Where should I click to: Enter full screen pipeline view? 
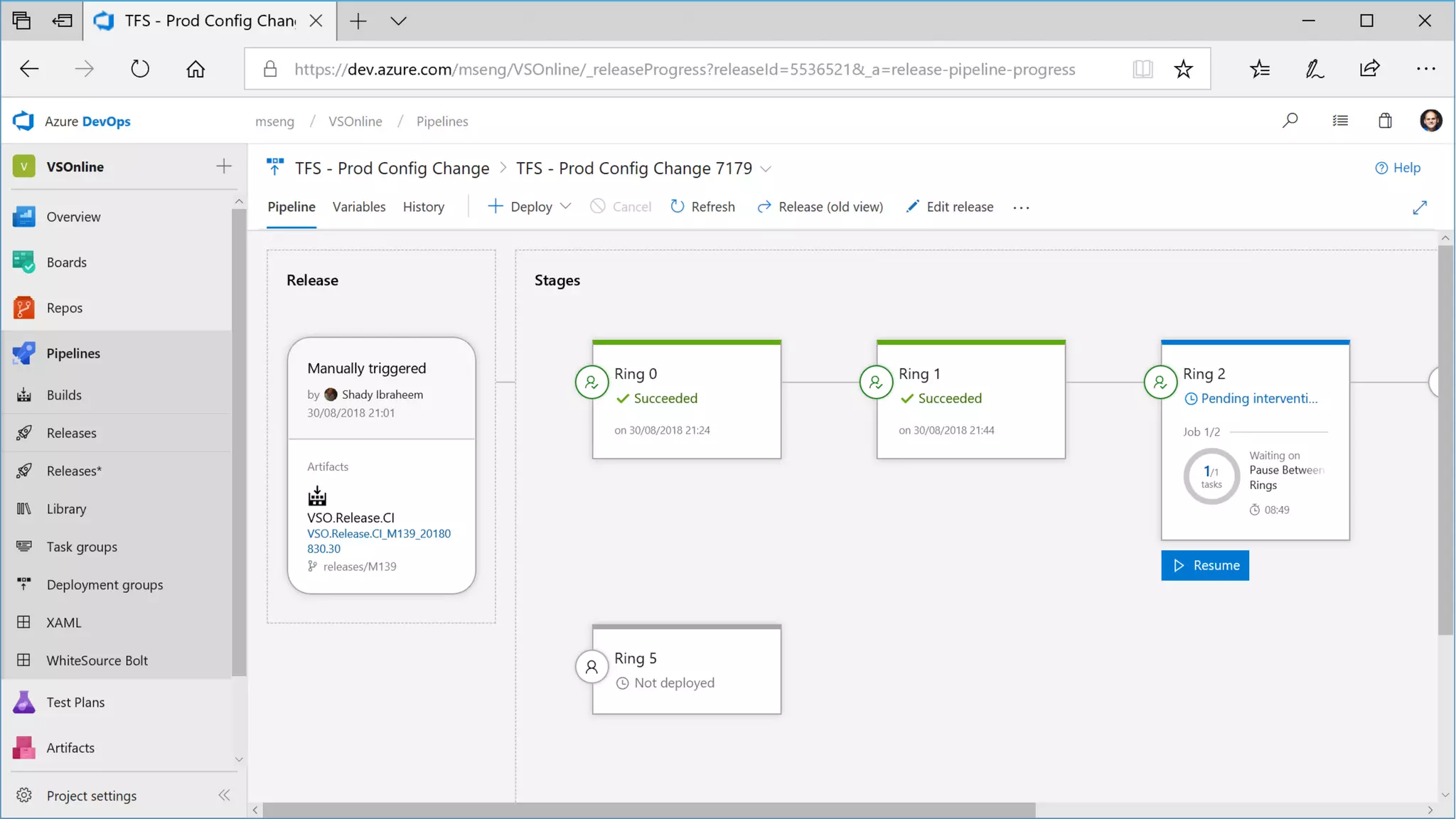(x=1419, y=207)
